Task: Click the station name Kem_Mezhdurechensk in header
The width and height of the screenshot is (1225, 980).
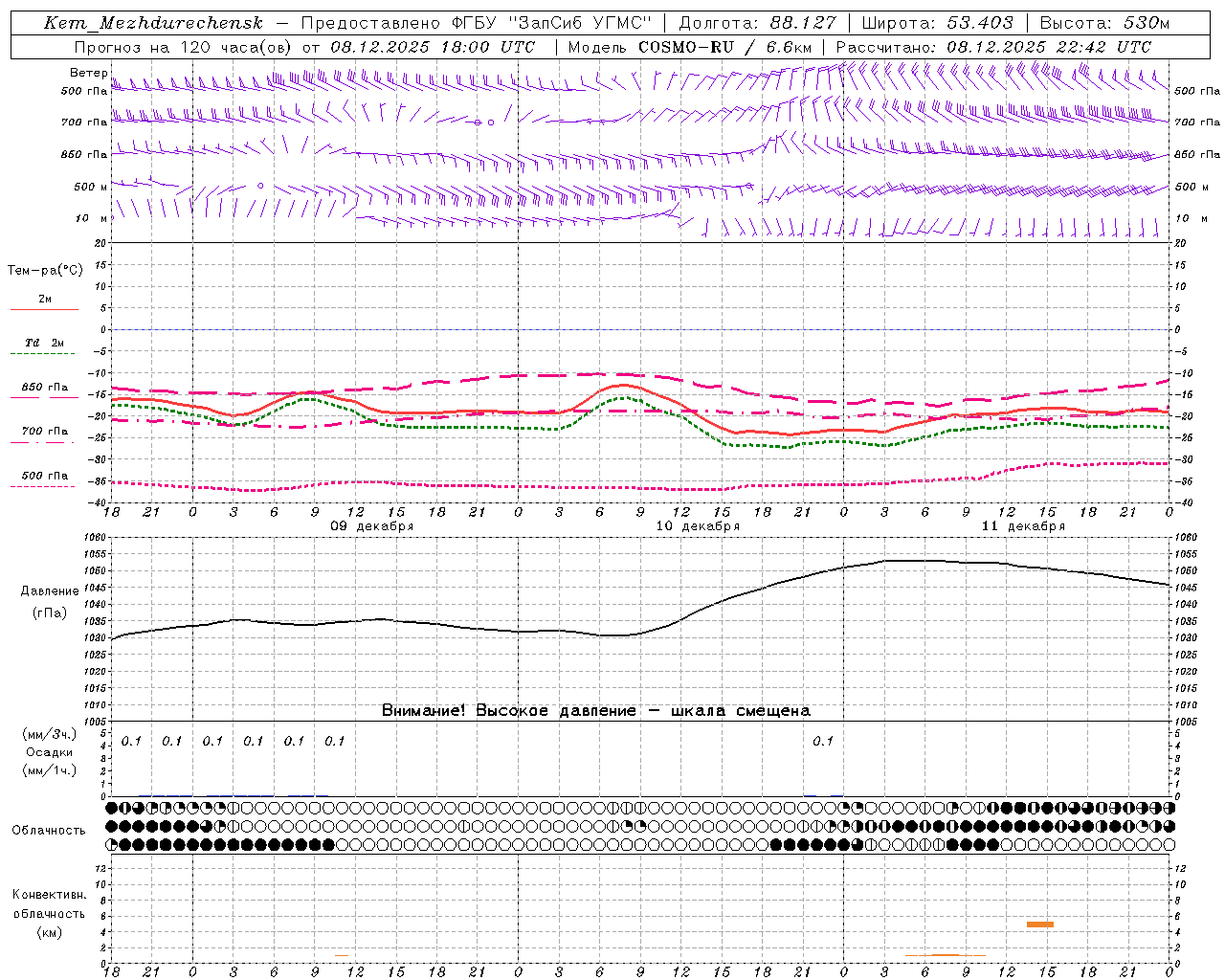Action: click(153, 23)
